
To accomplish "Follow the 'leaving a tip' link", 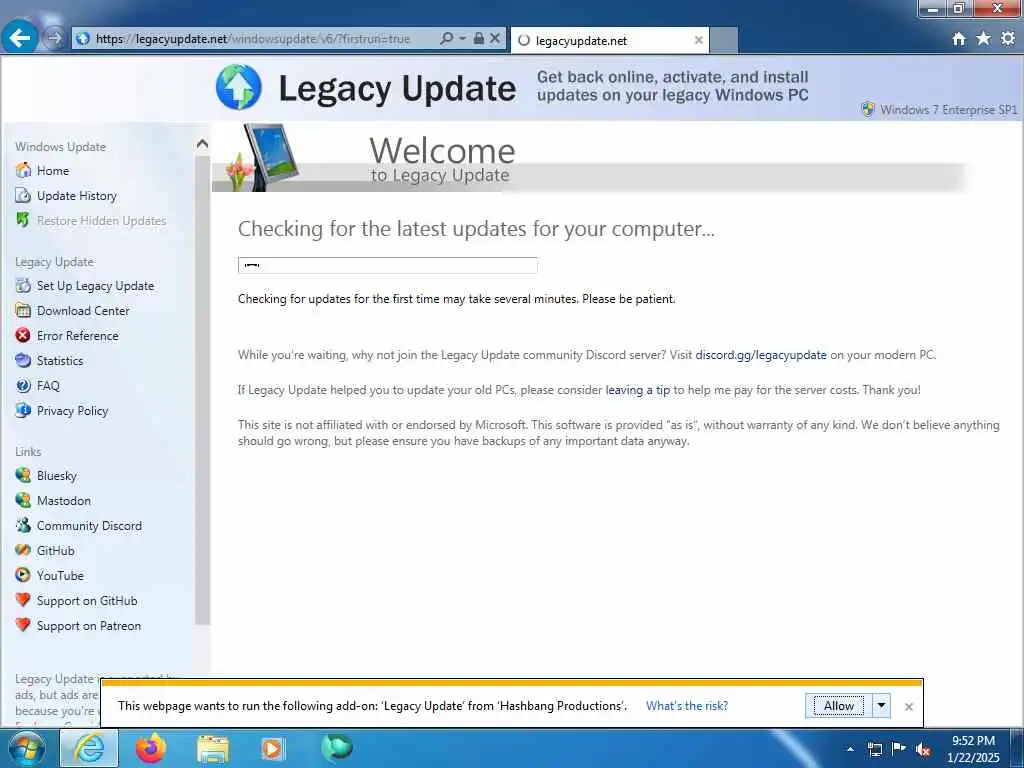I will (x=637, y=390).
